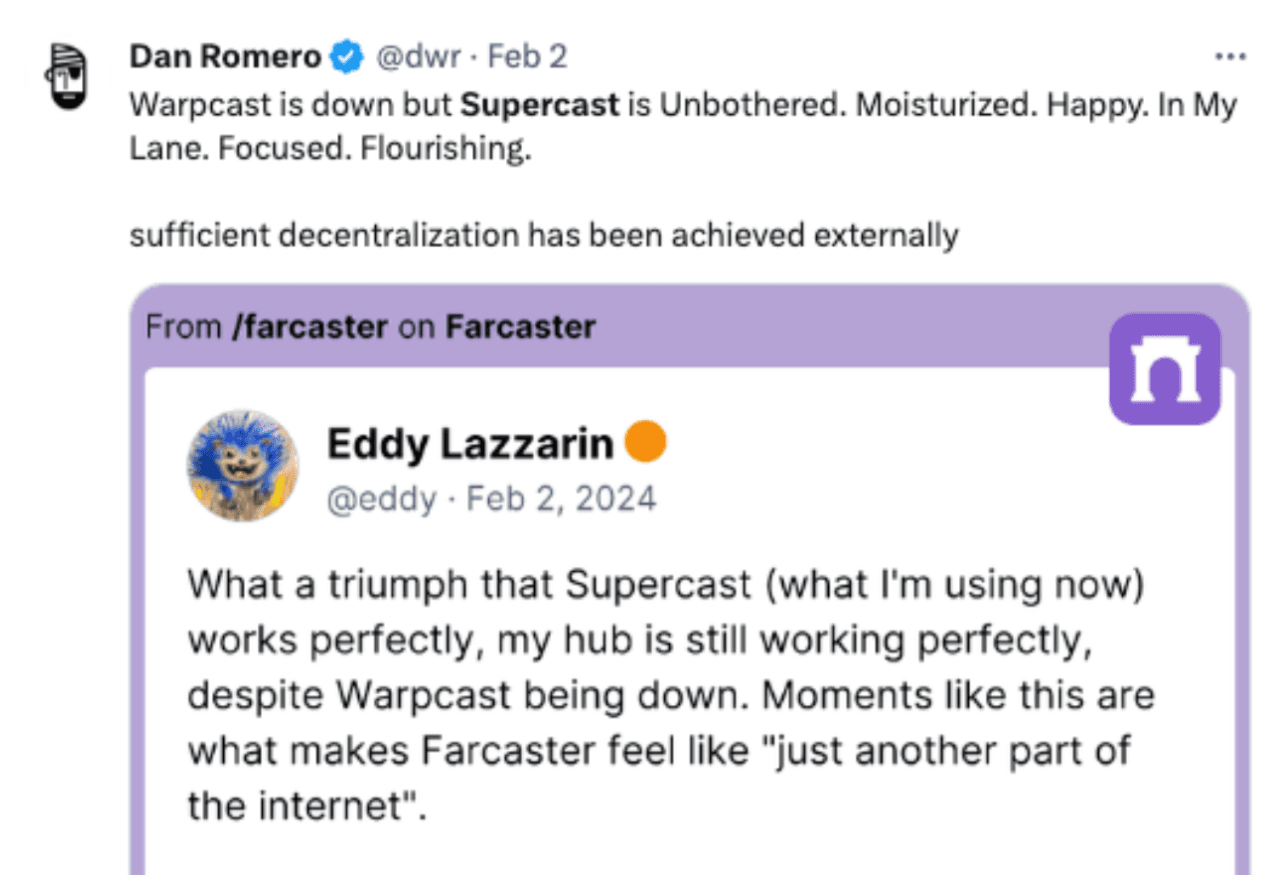Click the bold Supercast word in tweet
Viewport: 1286px width, 878px height.
540,105
